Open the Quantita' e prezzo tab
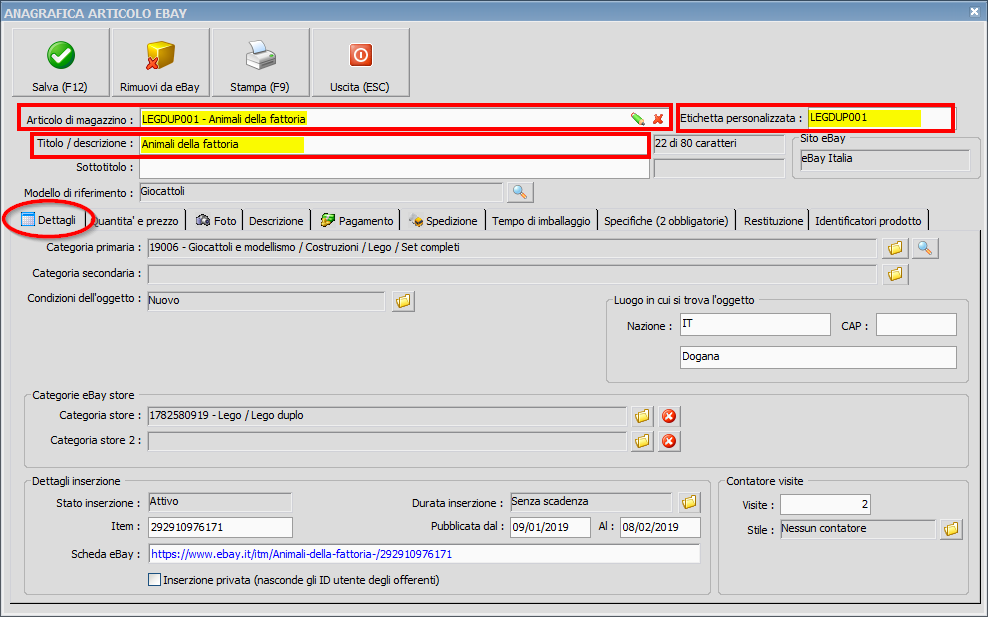The width and height of the screenshot is (988, 617). tap(135, 221)
